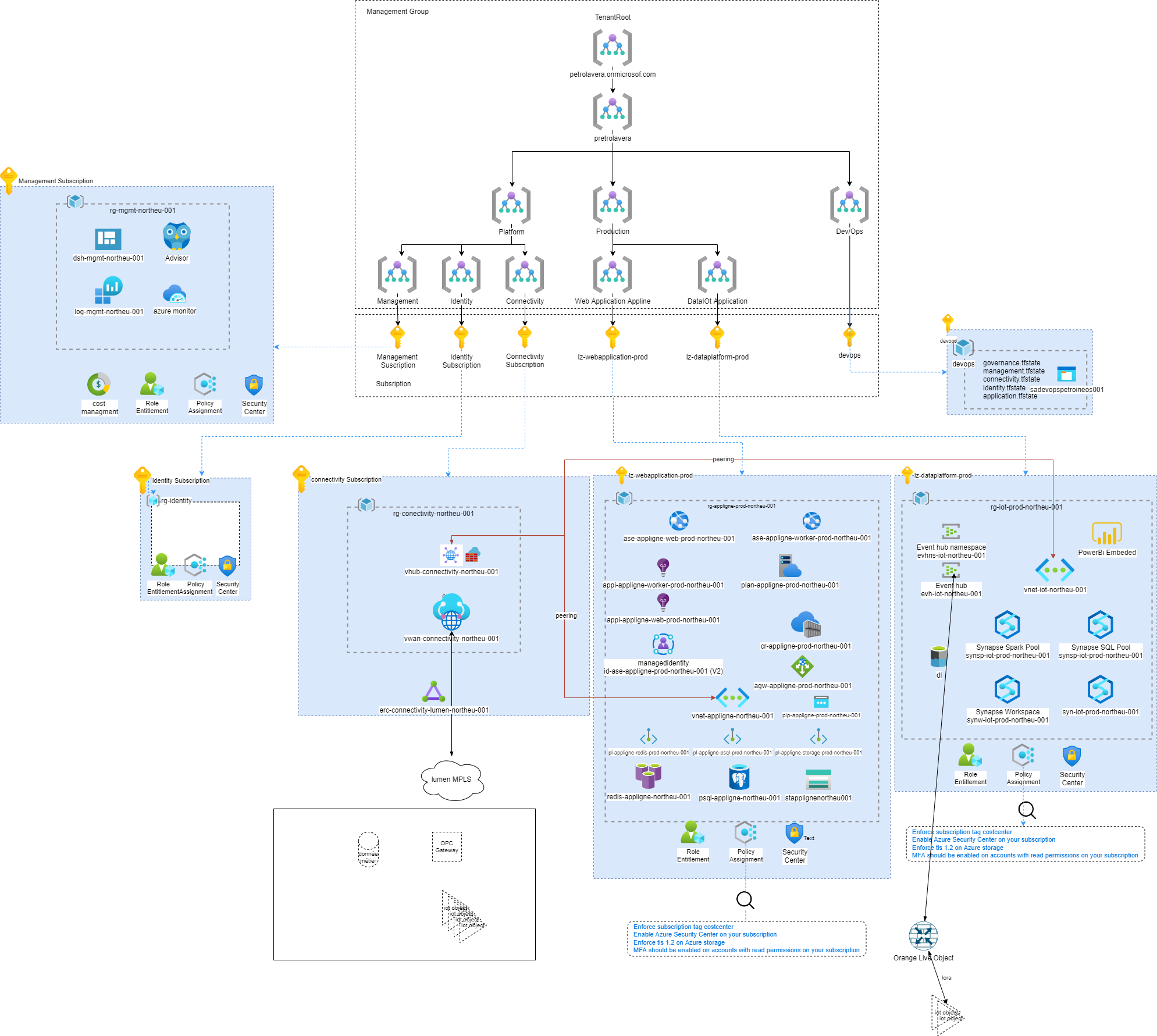Click the sadevopspetroineos001 storage account icon
Screen dimensions: 1157x1036
[x=1066, y=374]
